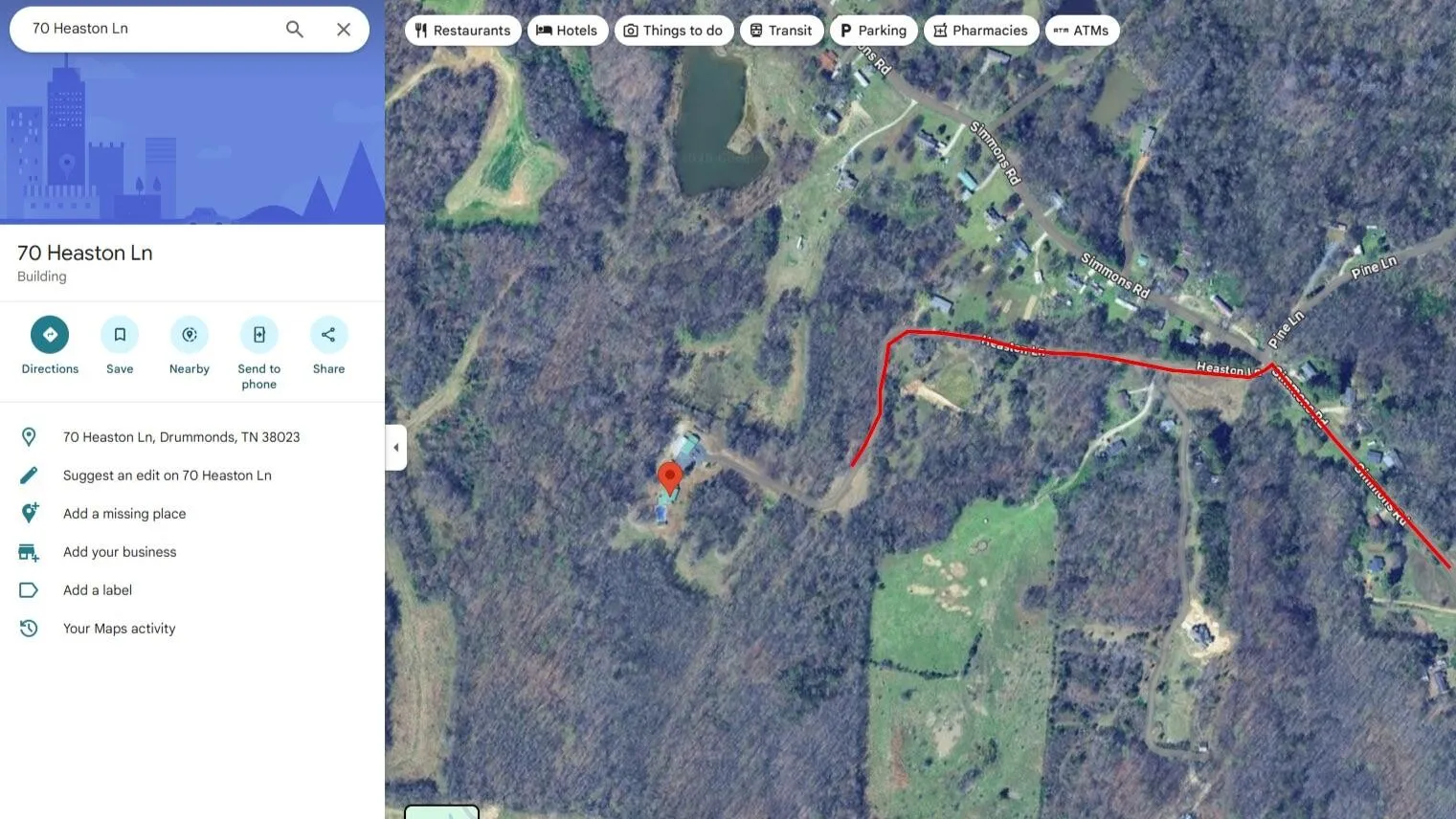
Task: Show ATMs on the map
Action: pos(1083,31)
